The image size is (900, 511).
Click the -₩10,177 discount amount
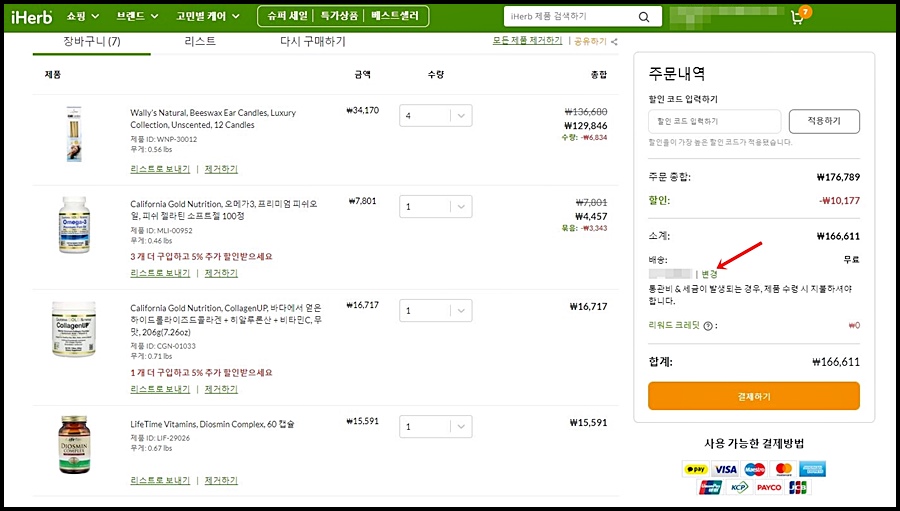[x=839, y=201]
